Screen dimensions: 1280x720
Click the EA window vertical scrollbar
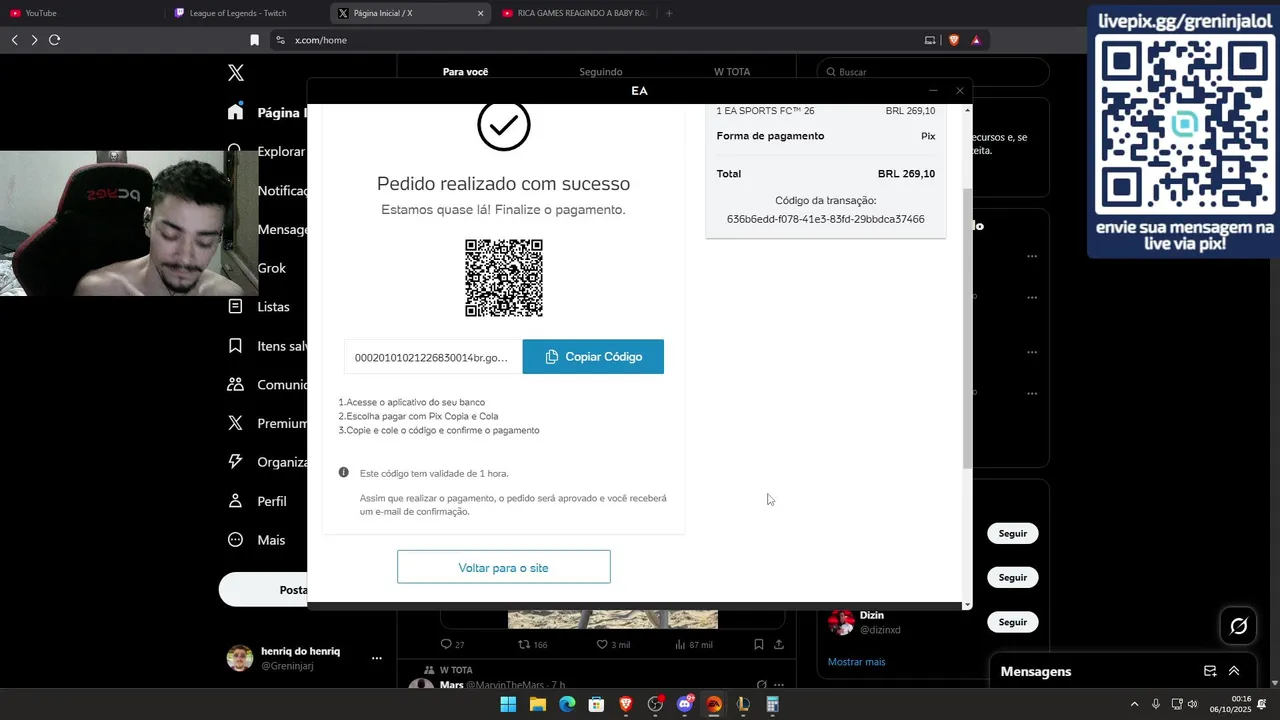967,328
